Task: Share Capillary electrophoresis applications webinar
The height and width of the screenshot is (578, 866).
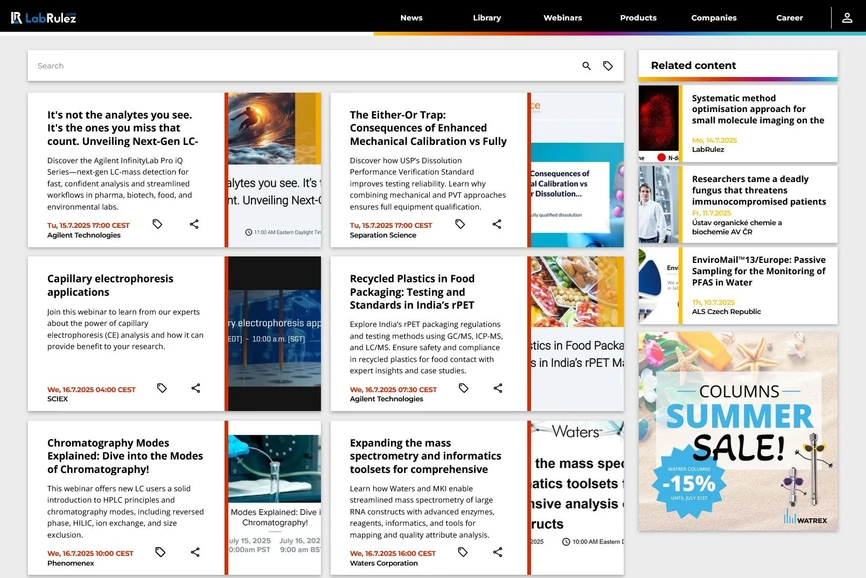Action: point(196,388)
